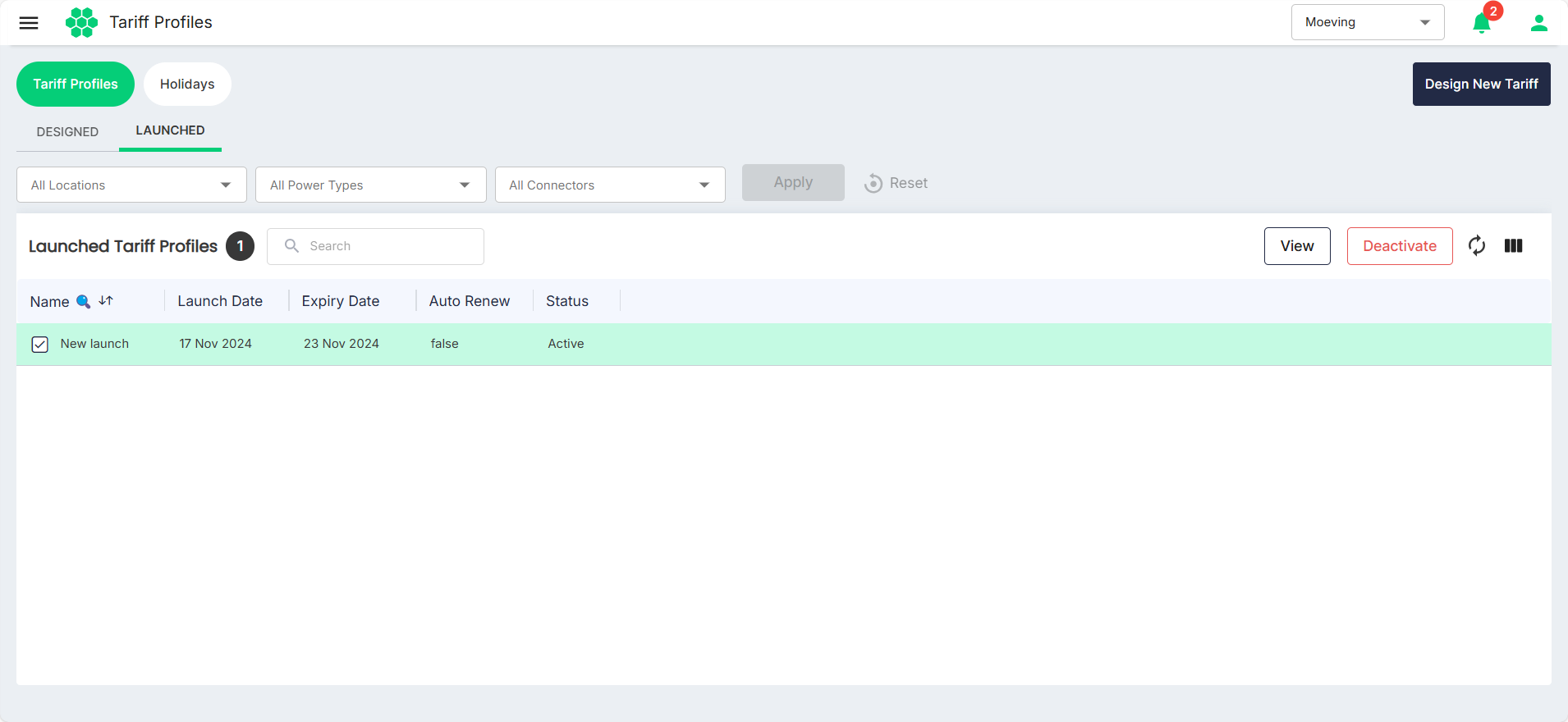Open the All Power Types dropdown
The image size is (1568, 722).
click(371, 185)
